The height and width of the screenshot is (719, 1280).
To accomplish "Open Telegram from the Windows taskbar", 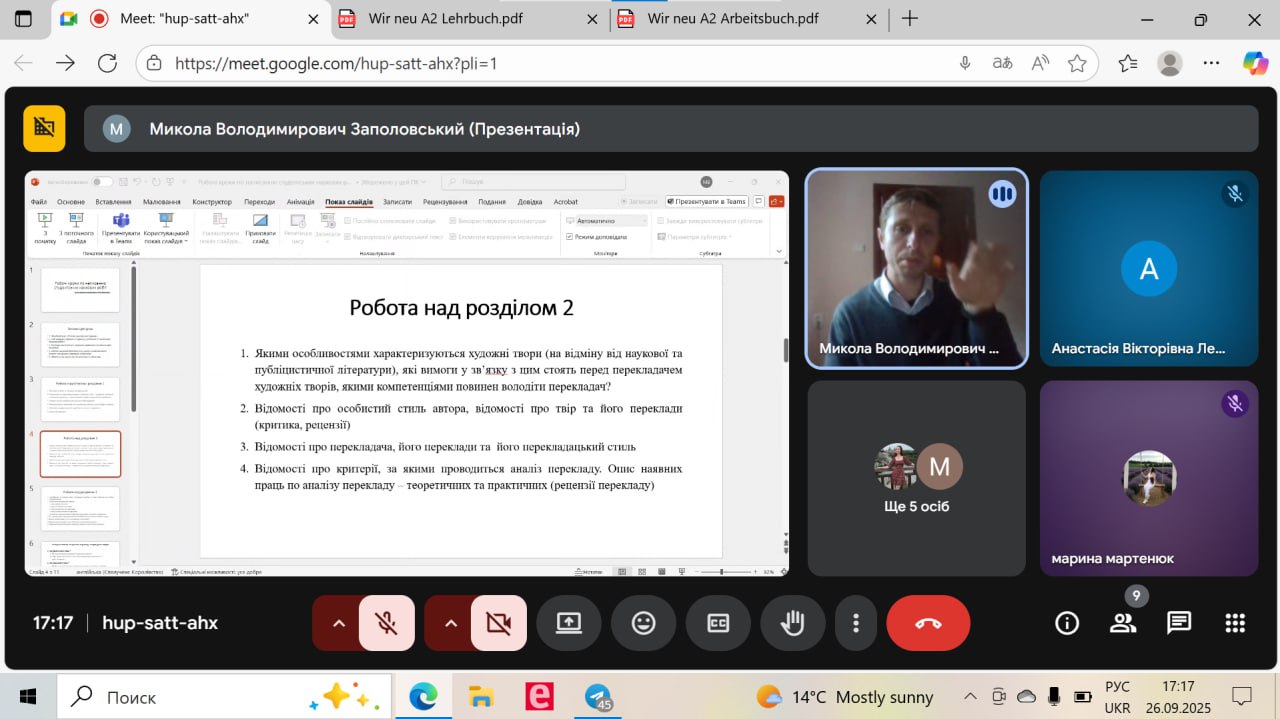I will click(x=598, y=697).
